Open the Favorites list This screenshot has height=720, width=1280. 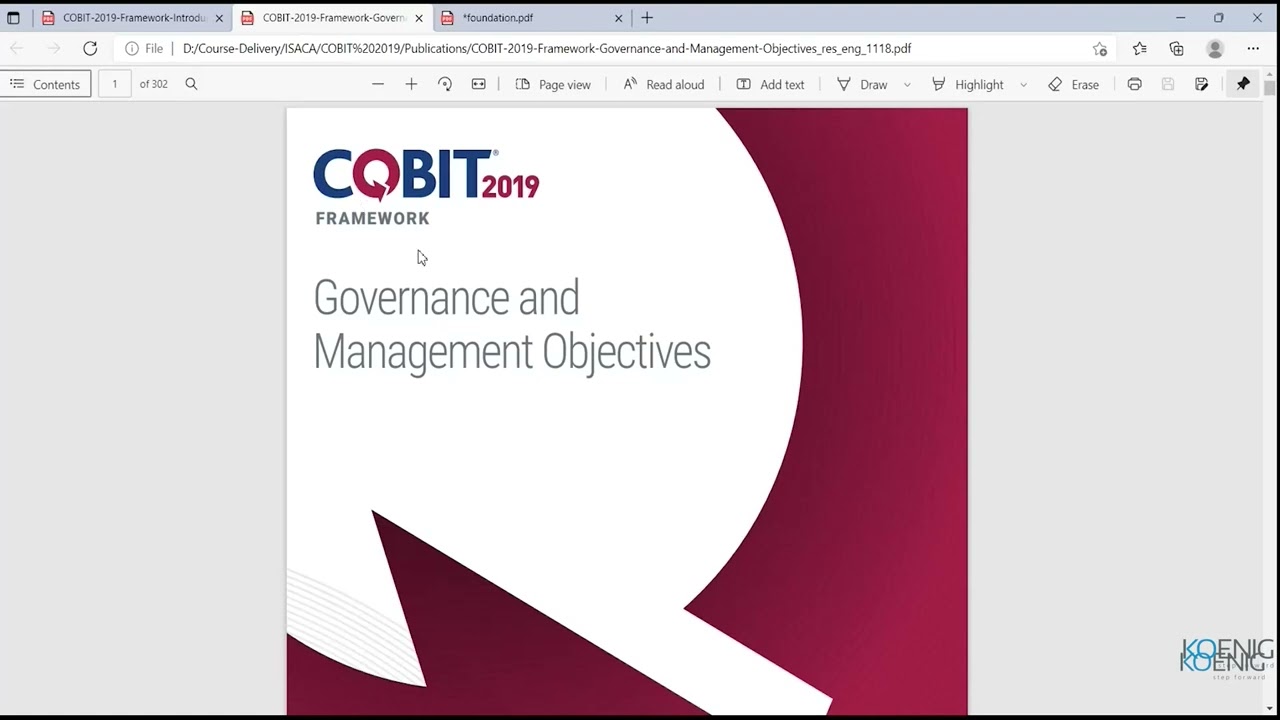pyautogui.click(x=1140, y=48)
